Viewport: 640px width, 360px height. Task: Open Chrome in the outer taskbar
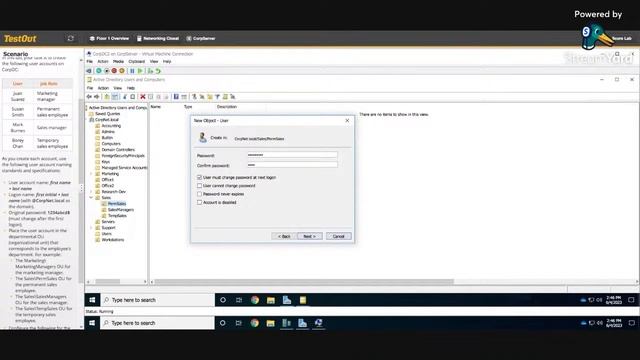tap(255, 323)
